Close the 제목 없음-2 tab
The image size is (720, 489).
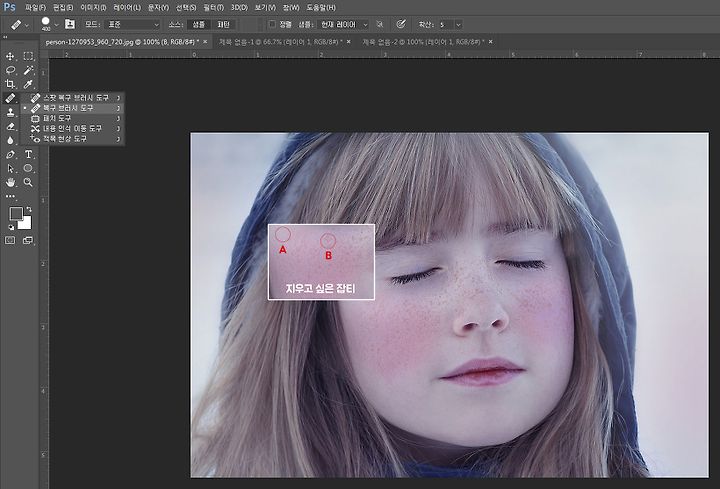[490, 42]
